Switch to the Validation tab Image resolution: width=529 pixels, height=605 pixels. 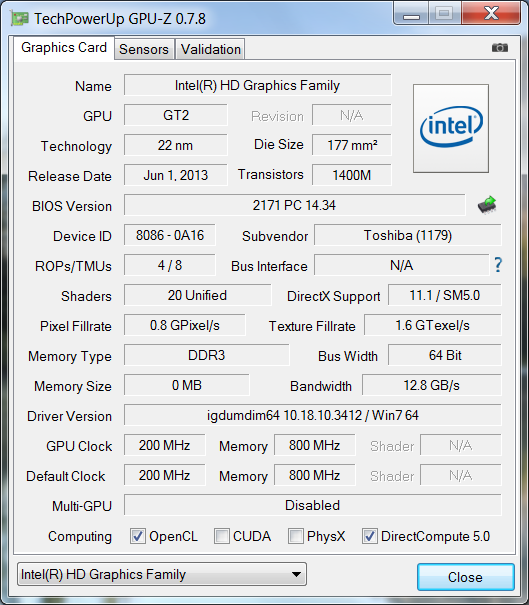point(211,49)
